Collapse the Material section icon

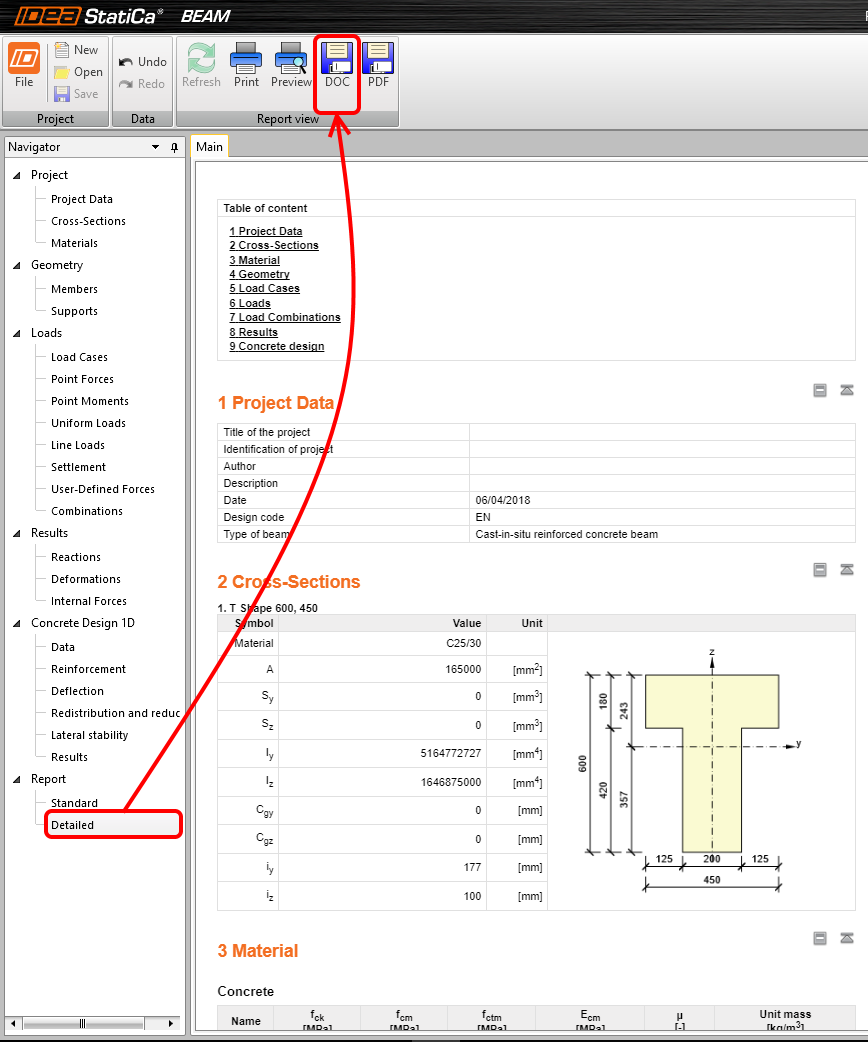[820, 939]
